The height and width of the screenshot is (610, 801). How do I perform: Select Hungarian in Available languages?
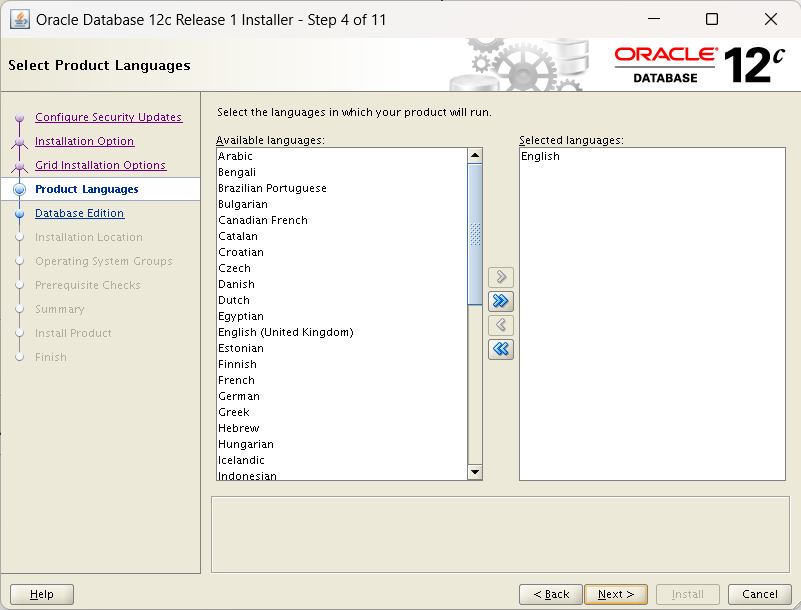tap(342, 444)
